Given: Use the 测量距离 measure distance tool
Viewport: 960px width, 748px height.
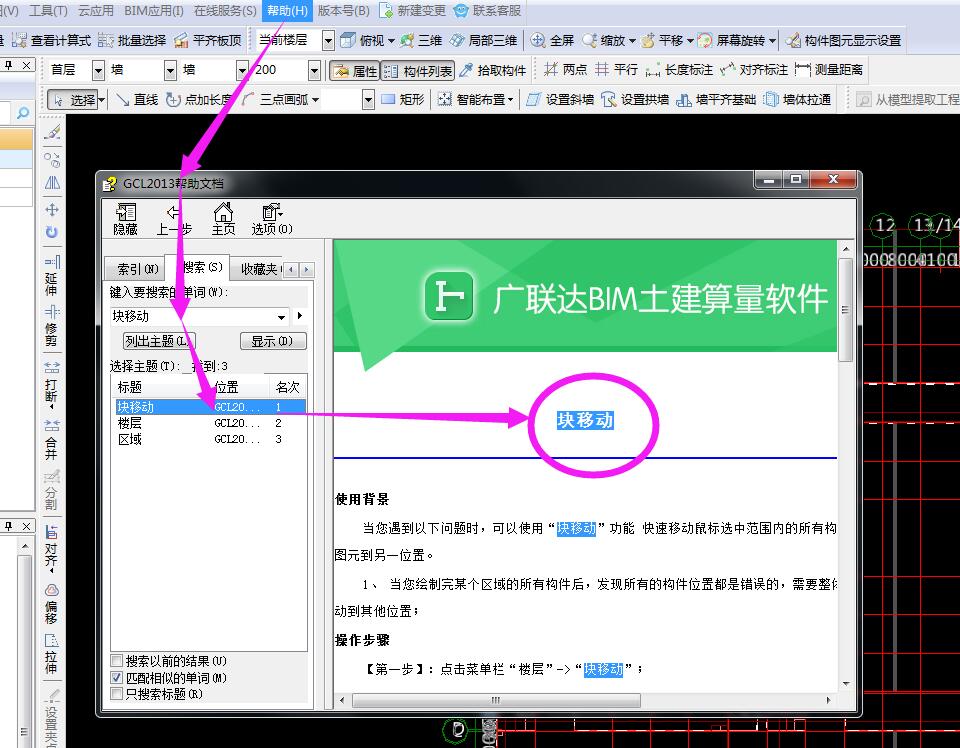Looking at the screenshot, I should 828,70.
